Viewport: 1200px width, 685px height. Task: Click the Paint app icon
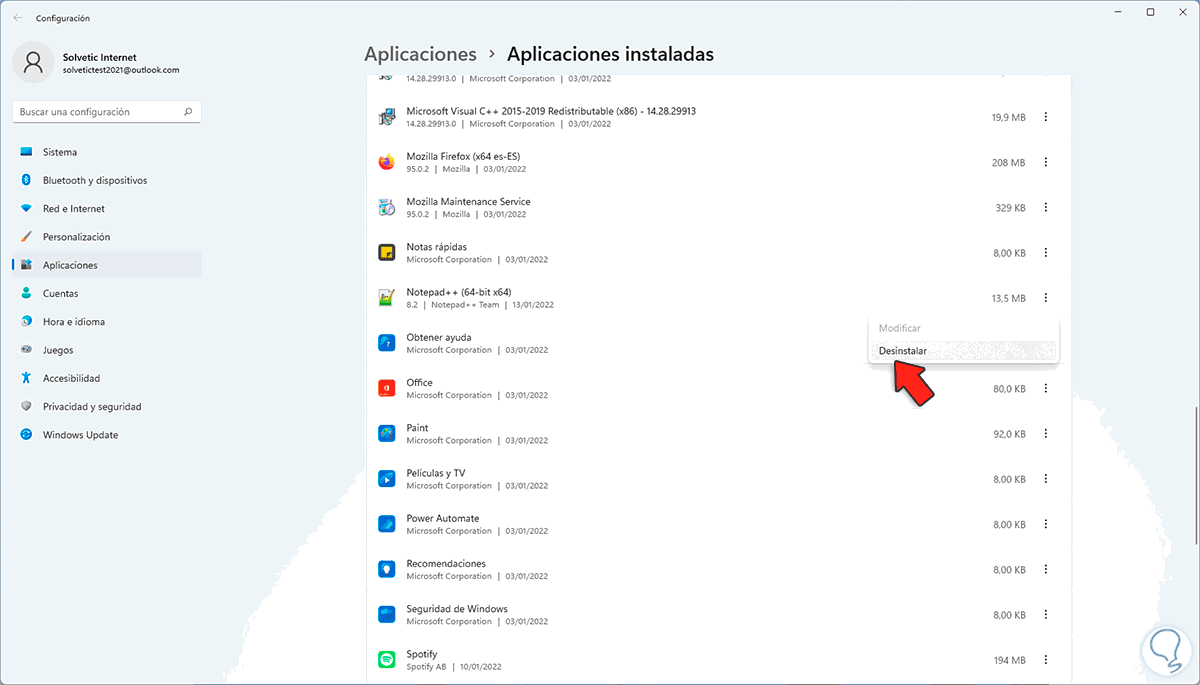click(387, 433)
